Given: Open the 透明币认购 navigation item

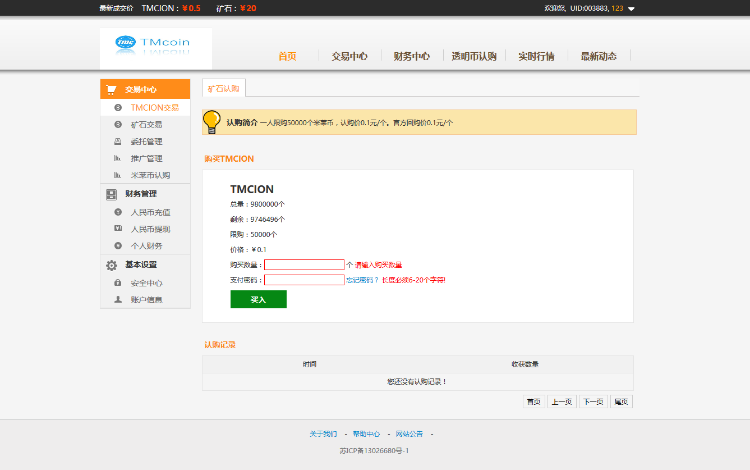Looking at the screenshot, I should pos(474,56).
